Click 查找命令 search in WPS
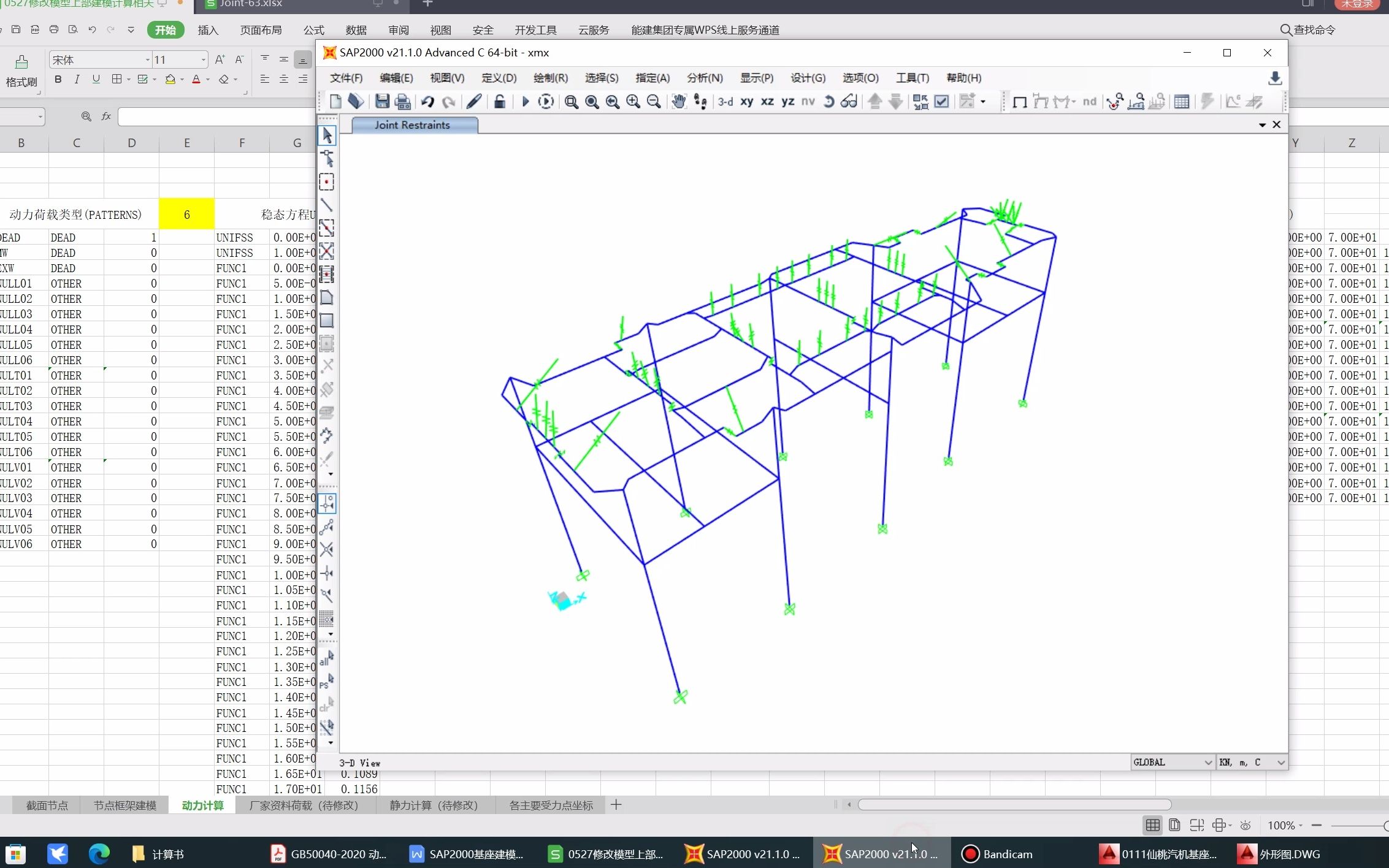 (1306, 29)
